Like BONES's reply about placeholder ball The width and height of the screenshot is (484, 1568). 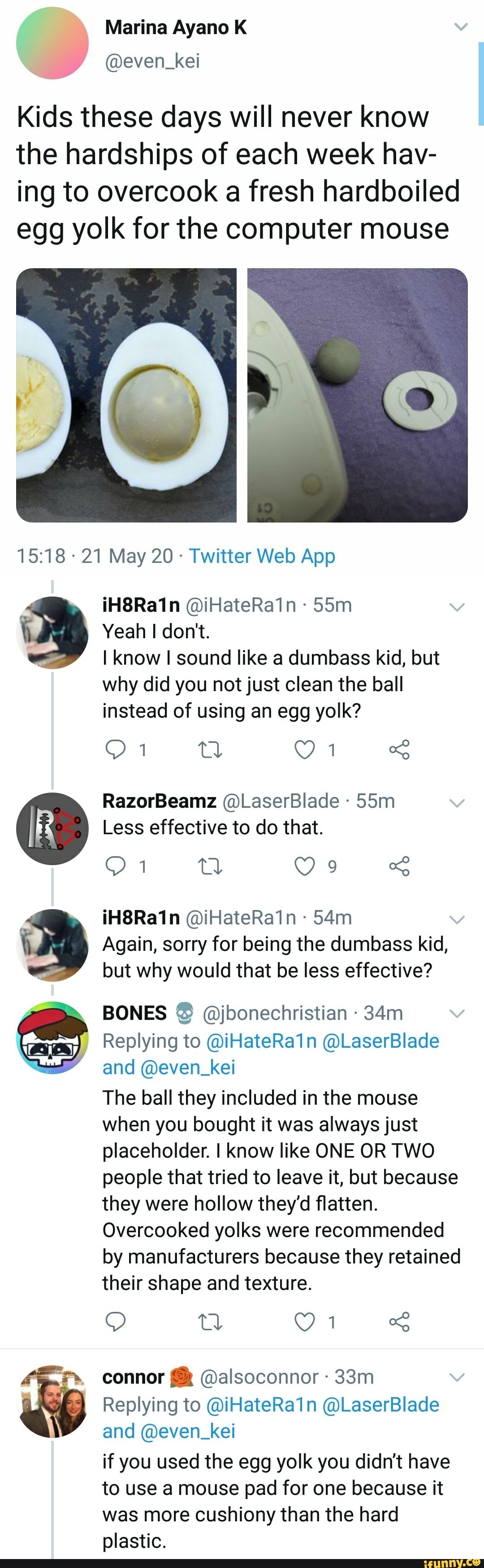pyautogui.click(x=304, y=1321)
